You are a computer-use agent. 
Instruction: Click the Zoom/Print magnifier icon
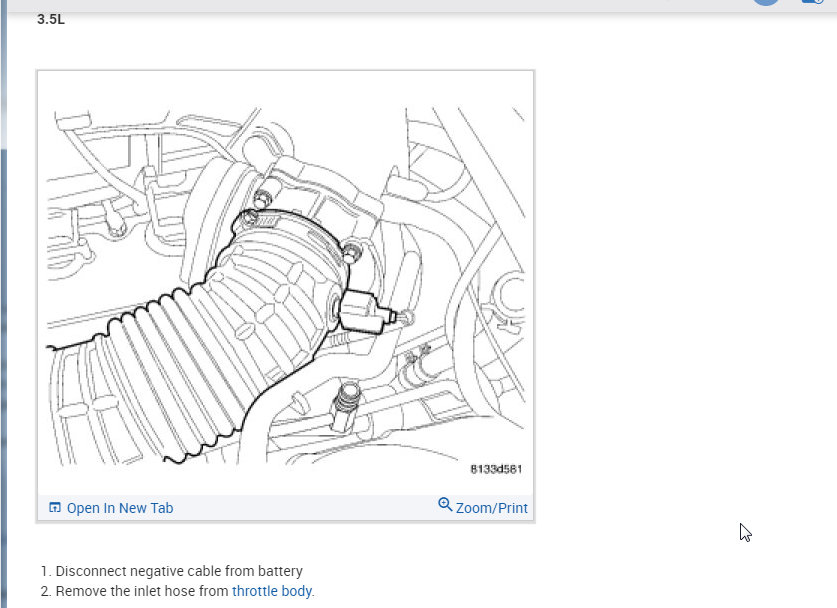445,504
